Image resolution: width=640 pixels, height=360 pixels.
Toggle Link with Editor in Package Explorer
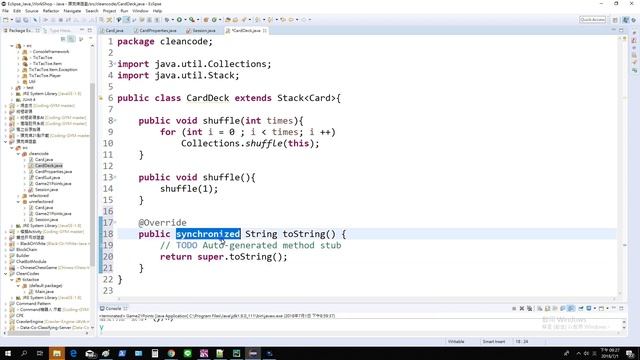click(71, 39)
